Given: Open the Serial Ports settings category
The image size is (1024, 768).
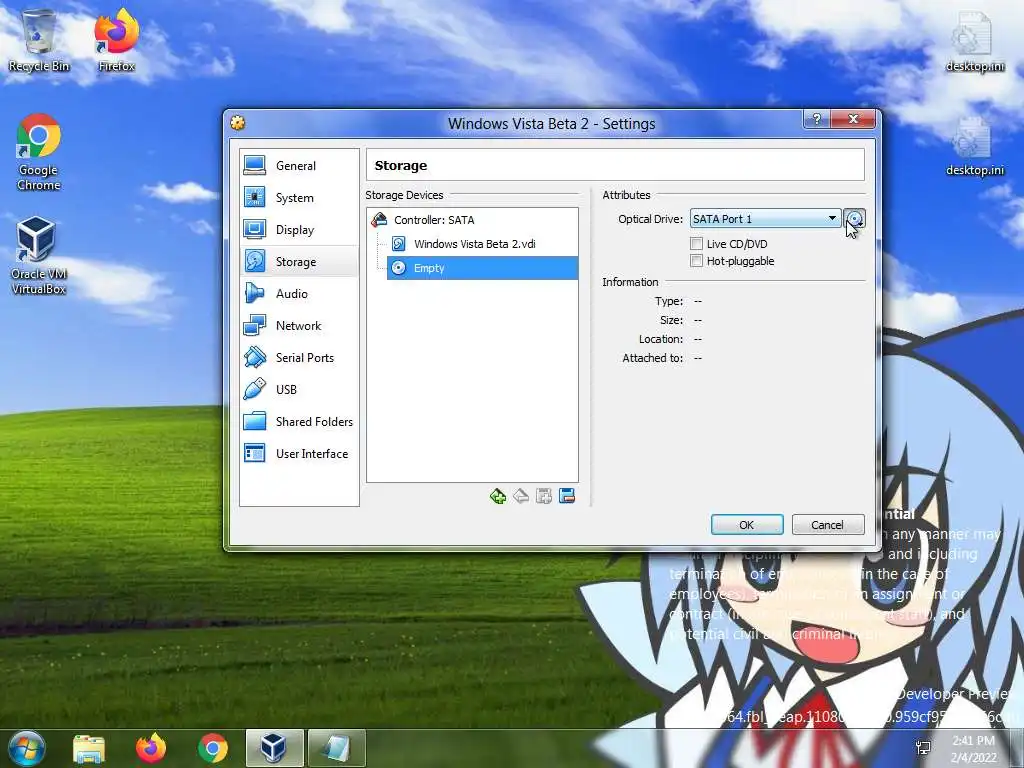Looking at the screenshot, I should 299,358.
